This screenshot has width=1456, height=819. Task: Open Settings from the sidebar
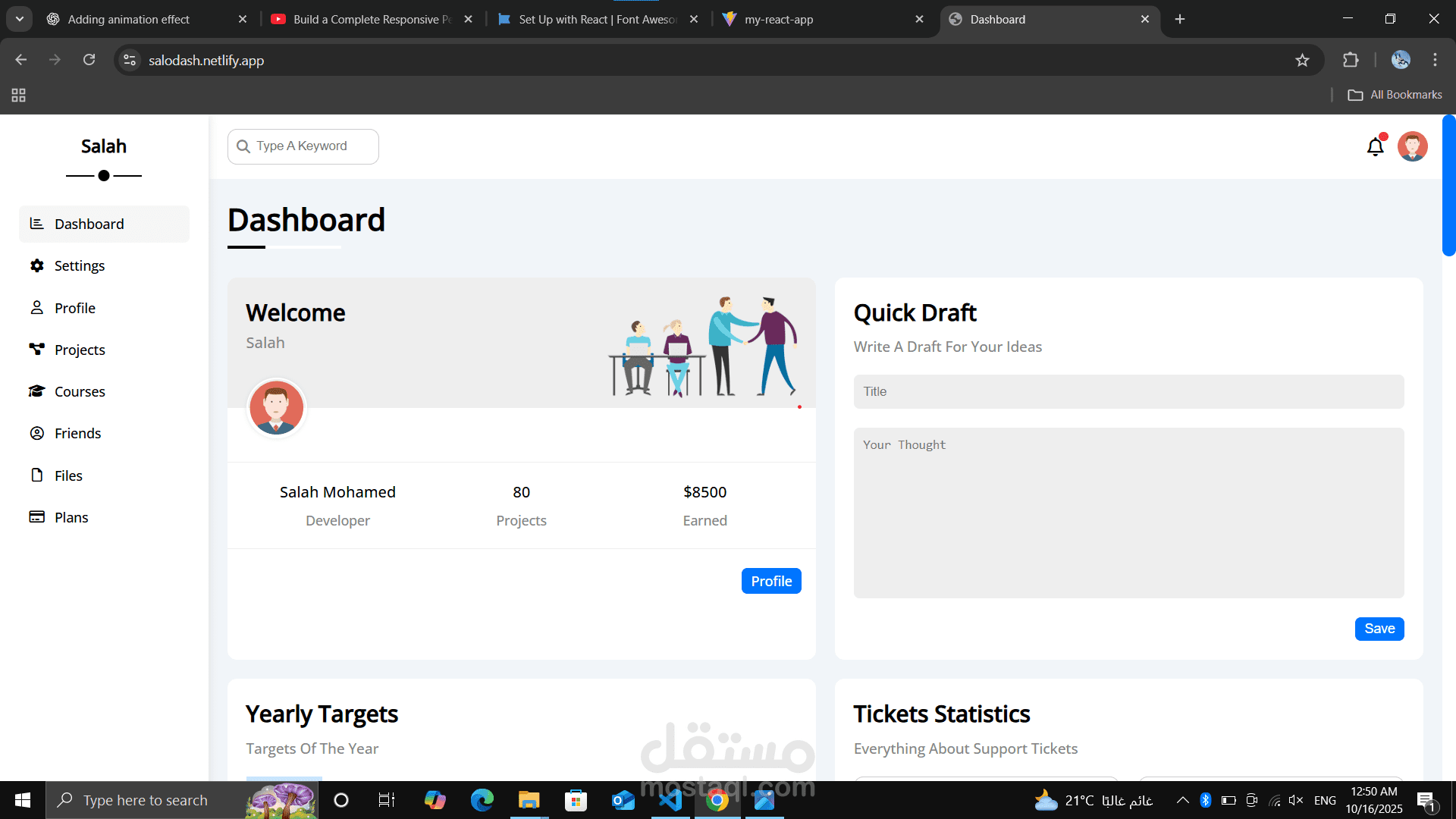click(x=79, y=265)
